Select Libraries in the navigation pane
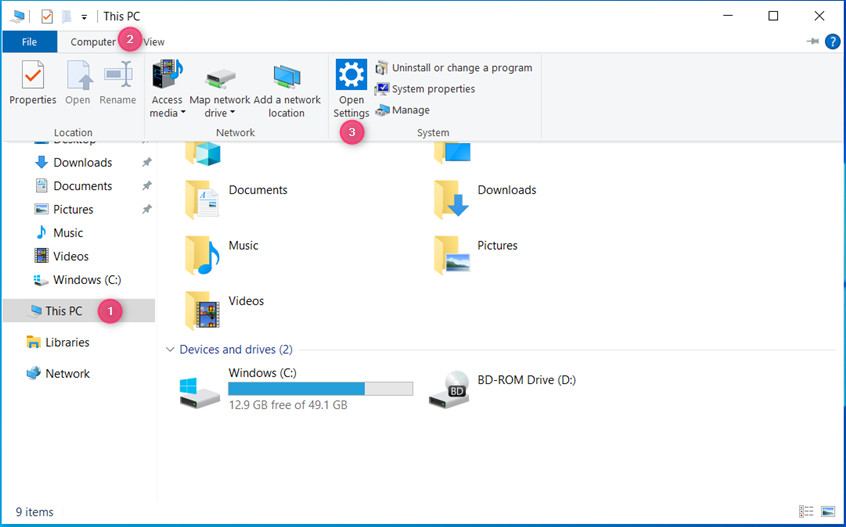Viewport: 846px width, 527px height. click(x=67, y=343)
